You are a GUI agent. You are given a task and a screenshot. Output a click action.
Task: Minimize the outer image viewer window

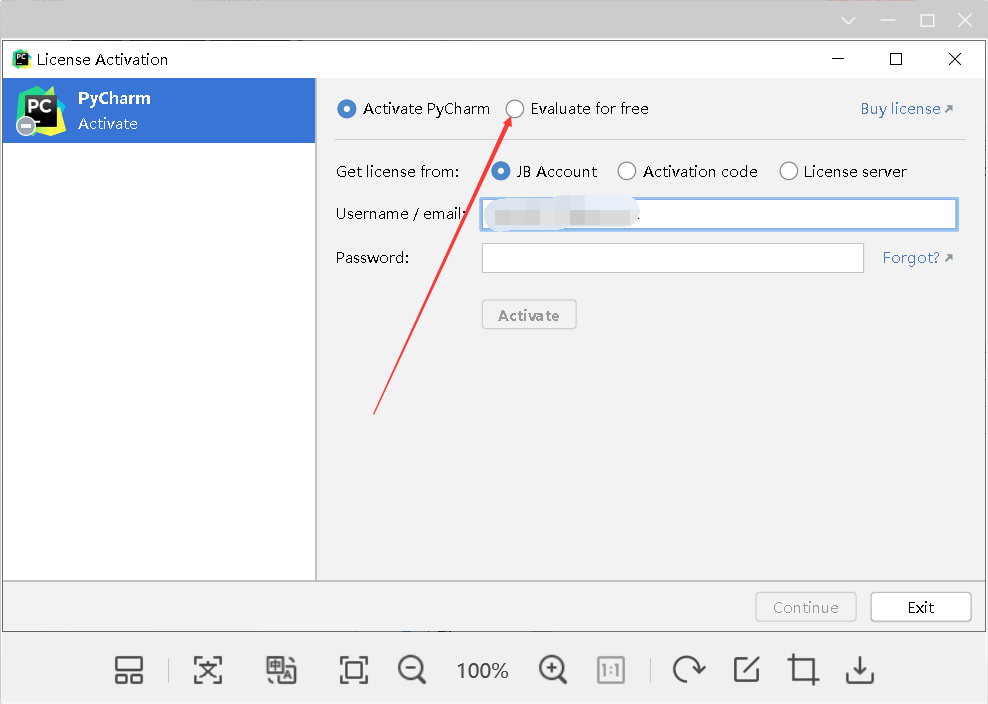pyautogui.click(x=888, y=21)
